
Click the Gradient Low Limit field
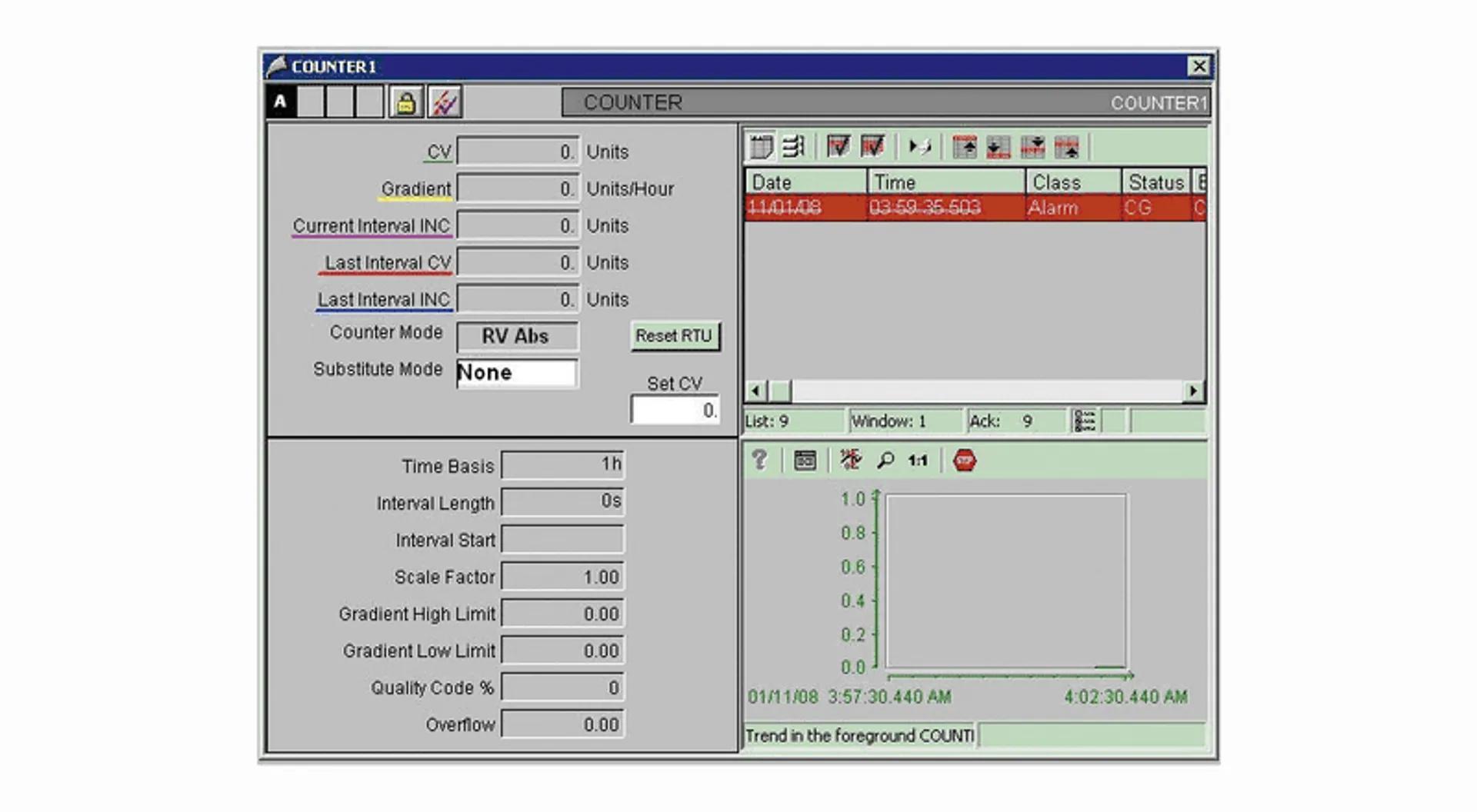[x=562, y=651]
